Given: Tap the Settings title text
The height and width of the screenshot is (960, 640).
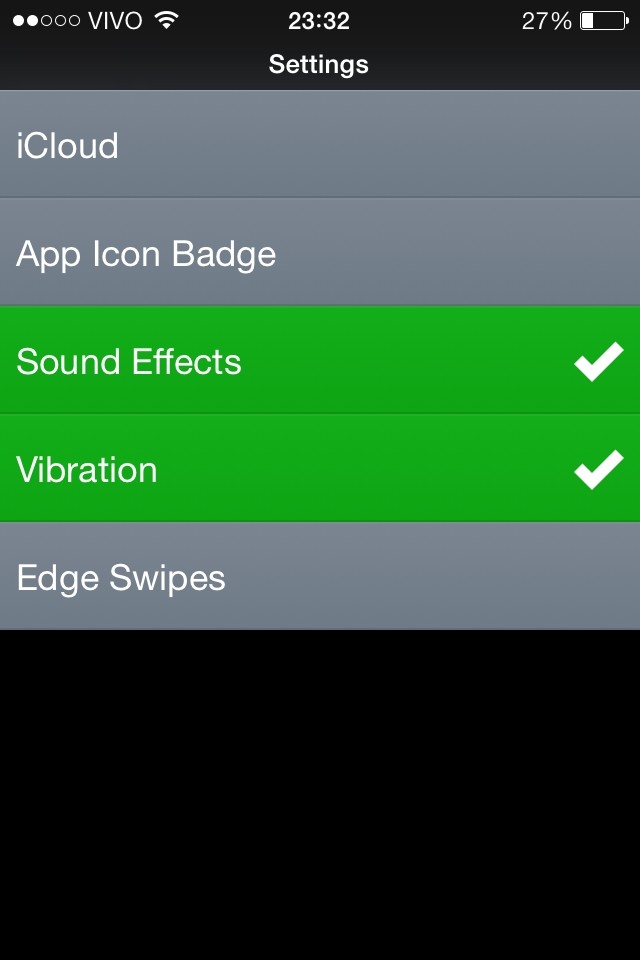Looking at the screenshot, I should [x=319, y=65].
